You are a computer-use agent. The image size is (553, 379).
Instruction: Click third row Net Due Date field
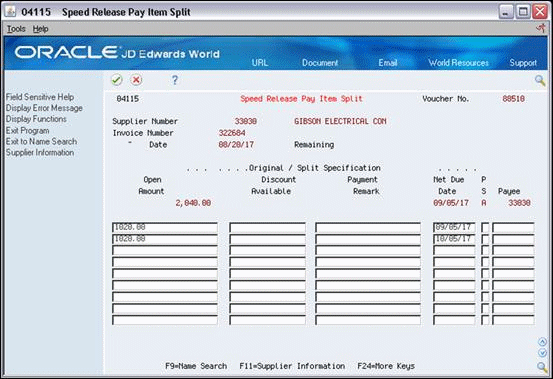coord(454,251)
